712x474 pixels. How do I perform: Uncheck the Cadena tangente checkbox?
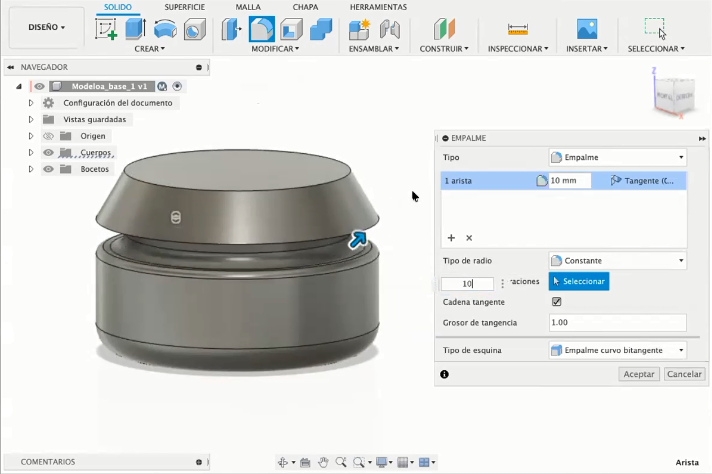(557, 302)
